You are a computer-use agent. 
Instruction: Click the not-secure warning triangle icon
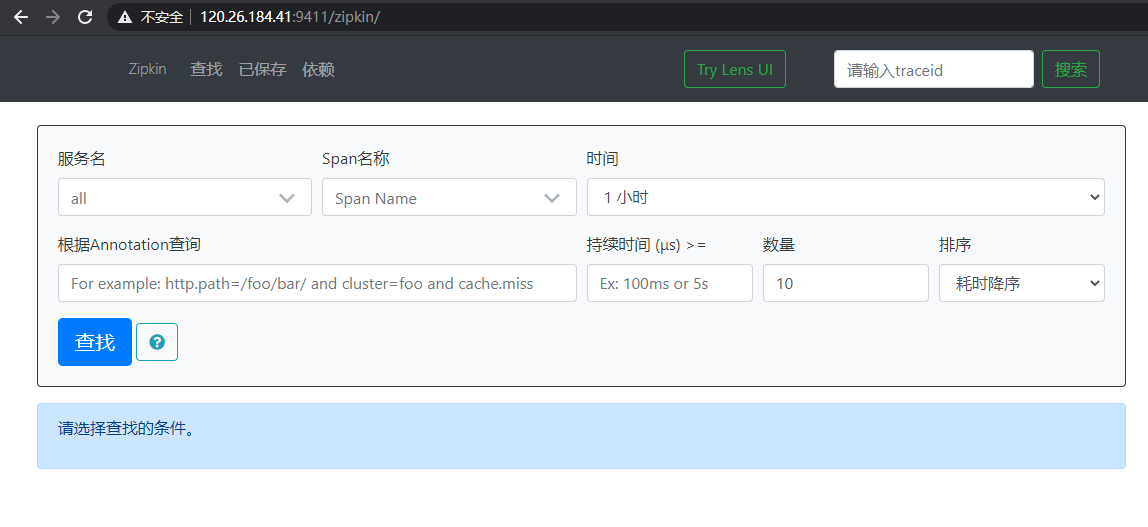[125, 17]
